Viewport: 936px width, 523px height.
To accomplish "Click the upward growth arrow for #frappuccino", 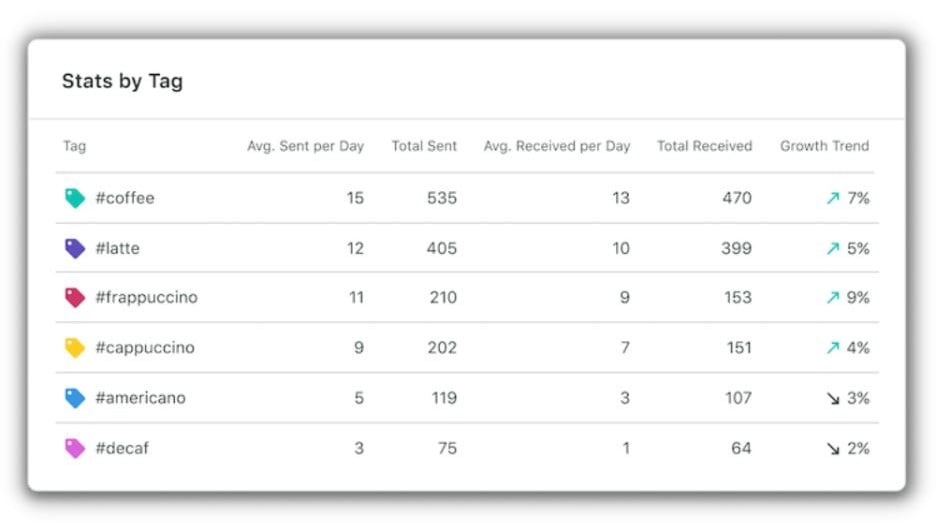I will [x=833, y=297].
